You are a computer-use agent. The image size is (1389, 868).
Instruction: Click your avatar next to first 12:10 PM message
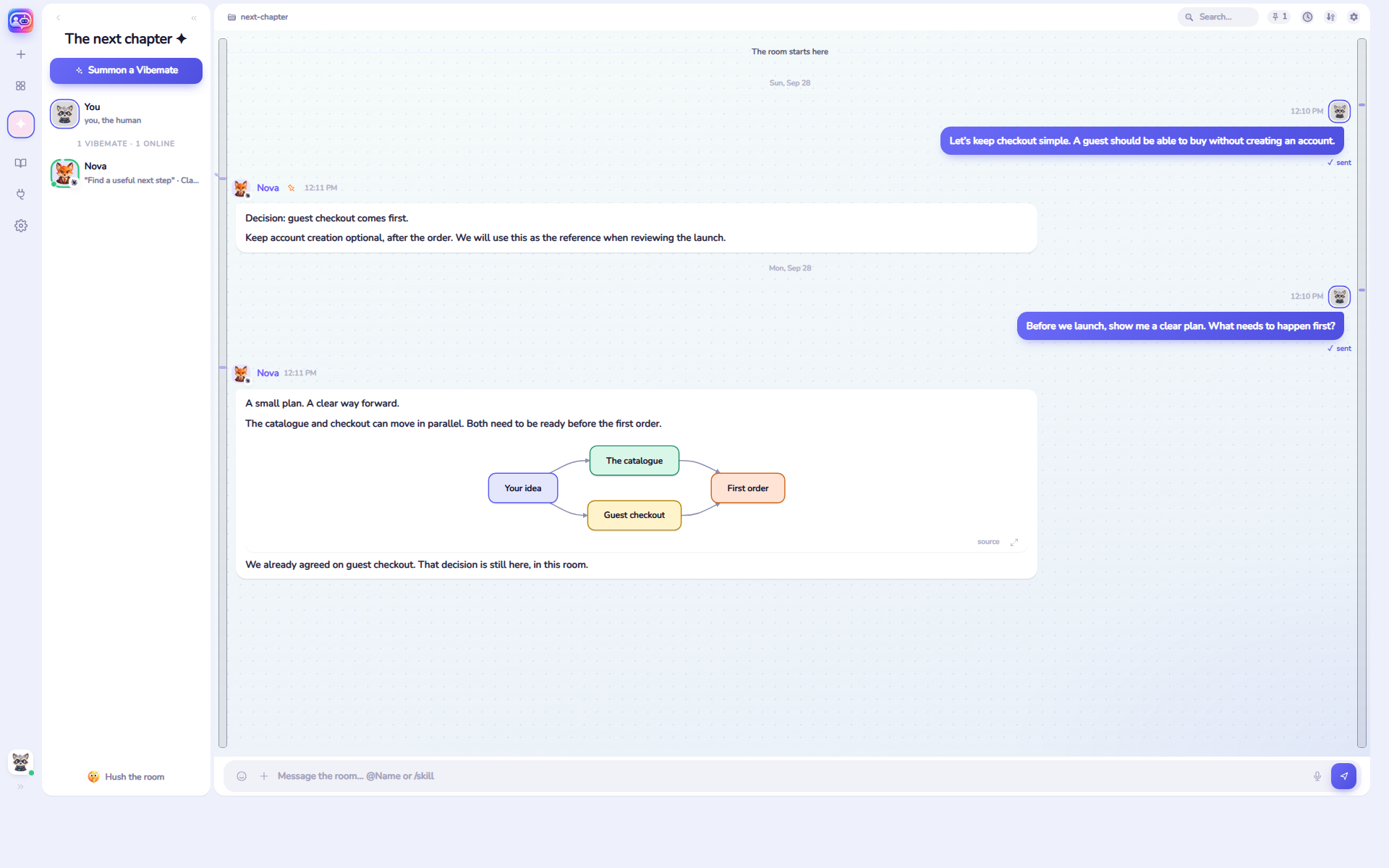point(1340,111)
